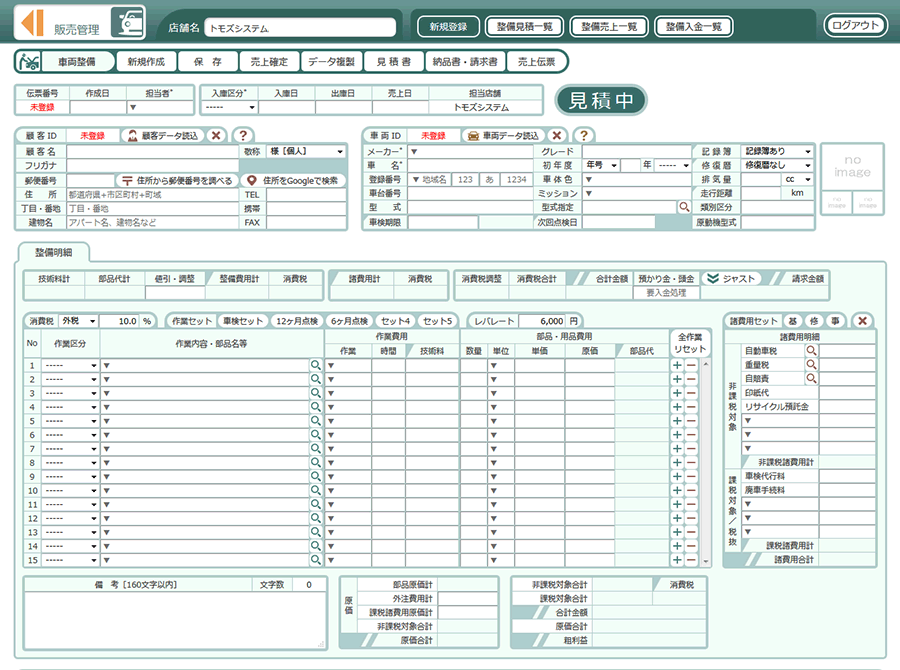Click the 修 expense set button
The width and height of the screenshot is (900, 670).
(x=814, y=321)
